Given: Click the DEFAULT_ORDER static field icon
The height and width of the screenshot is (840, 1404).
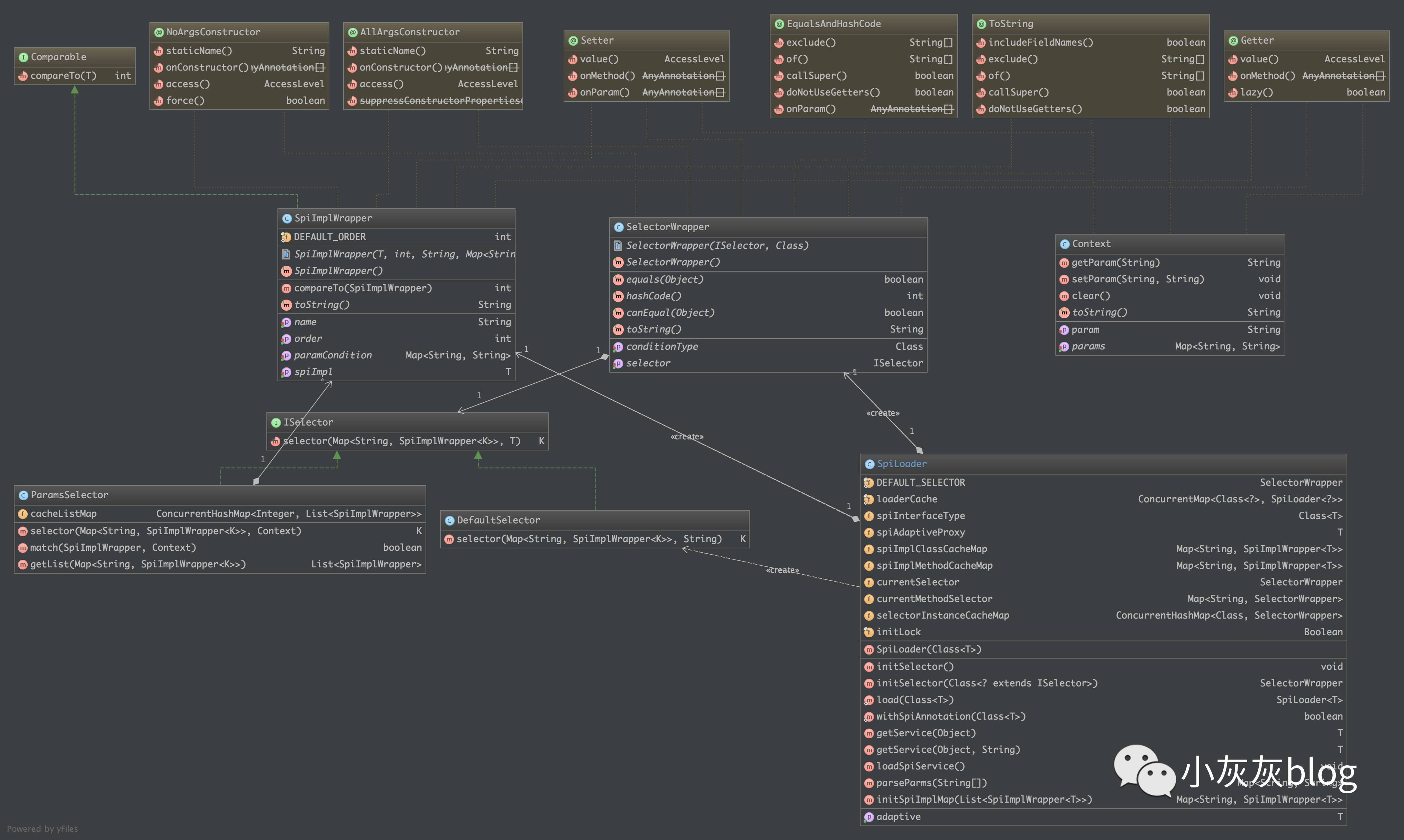Looking at the screenshot, I should click(x=286, y=237).
